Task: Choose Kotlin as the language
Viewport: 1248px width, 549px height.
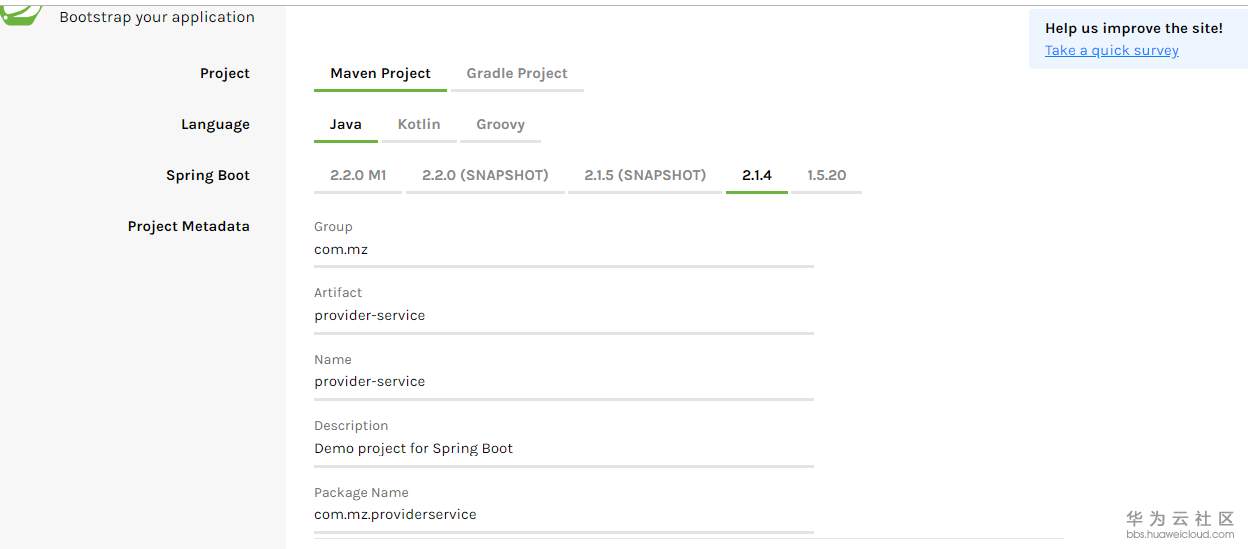Action: (x=419, y=124)
